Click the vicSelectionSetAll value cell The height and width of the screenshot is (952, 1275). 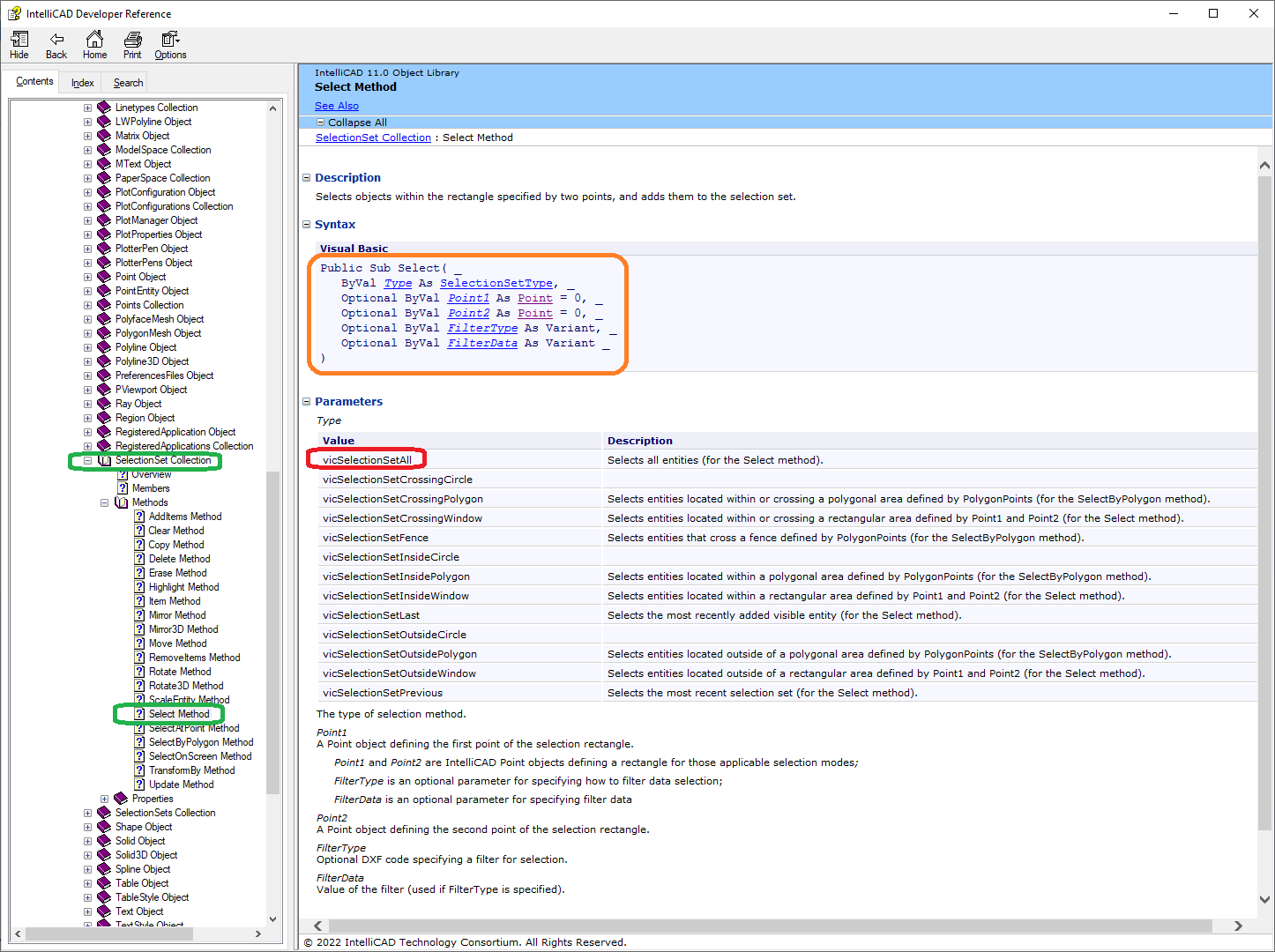(x=460, y=460)
